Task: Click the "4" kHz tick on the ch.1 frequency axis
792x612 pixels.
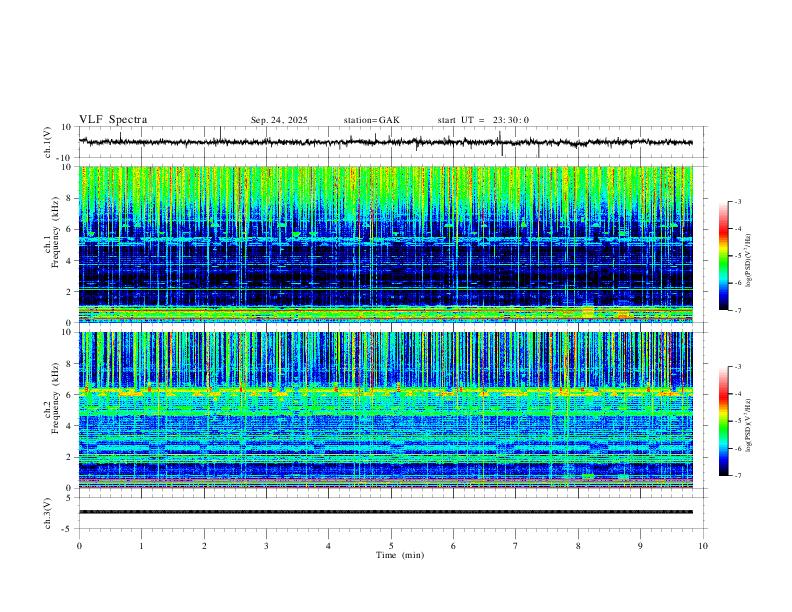Action: 69,261
